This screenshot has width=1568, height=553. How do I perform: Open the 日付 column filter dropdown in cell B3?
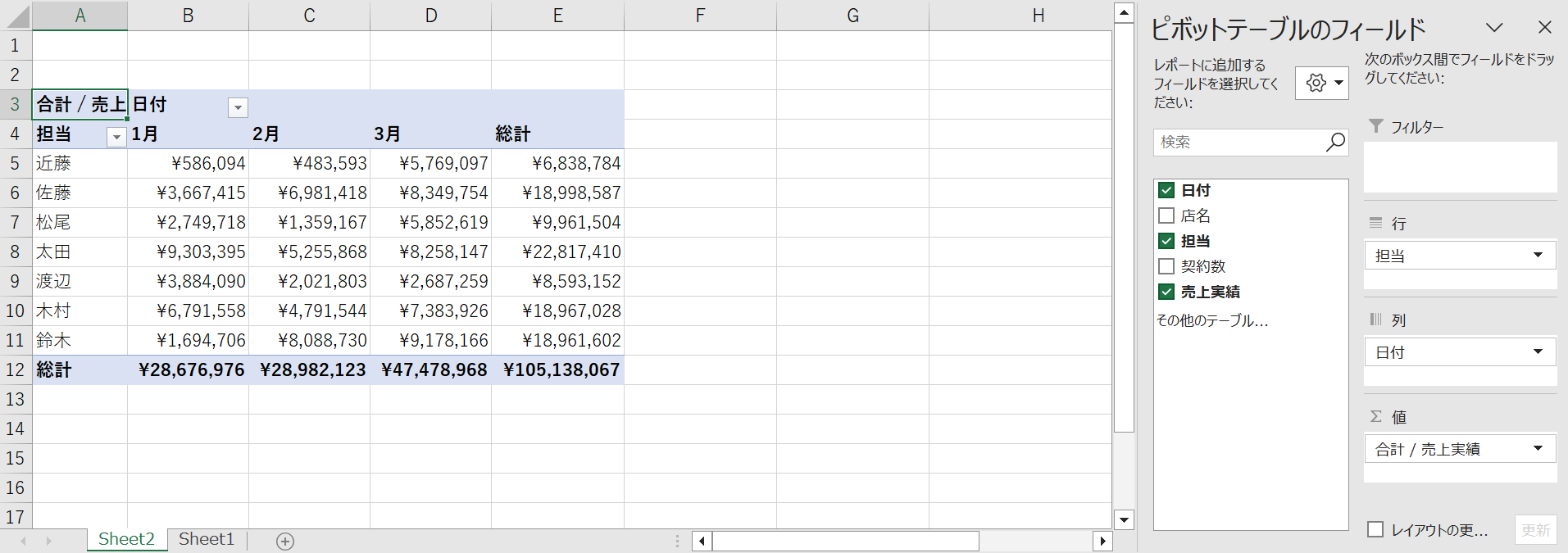tap(238, 107)
